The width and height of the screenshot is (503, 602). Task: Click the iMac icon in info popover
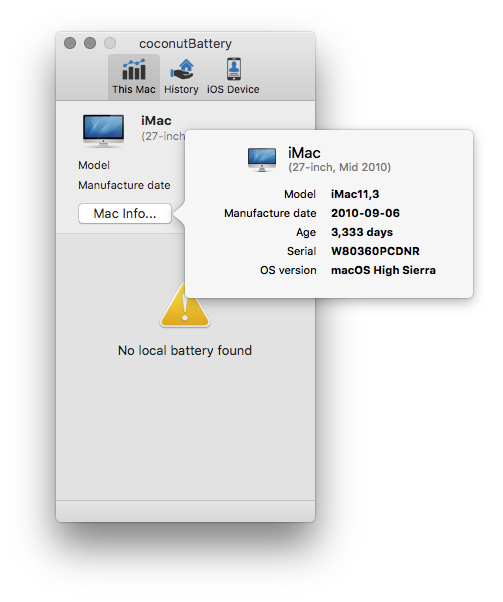pyautogui.click(x=262, y=159)
